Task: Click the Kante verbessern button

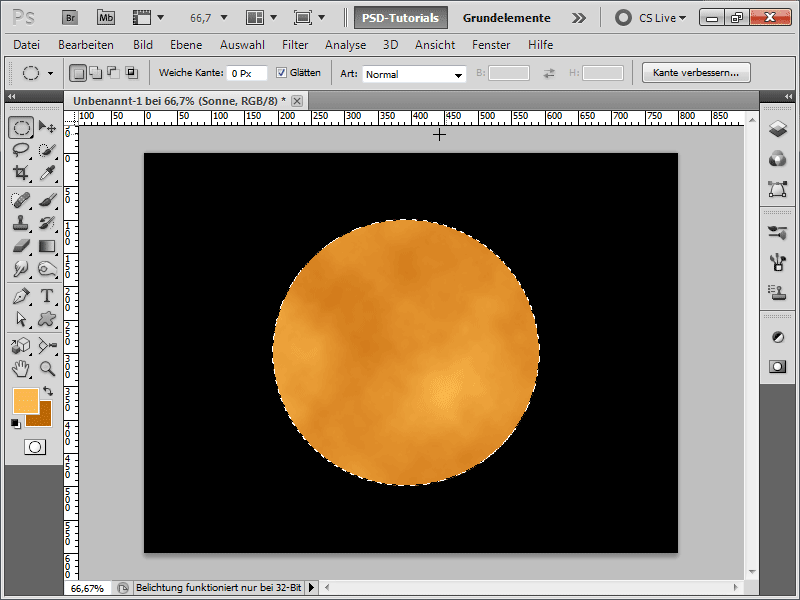Action: pyautogui.click(x=696, y=72)
